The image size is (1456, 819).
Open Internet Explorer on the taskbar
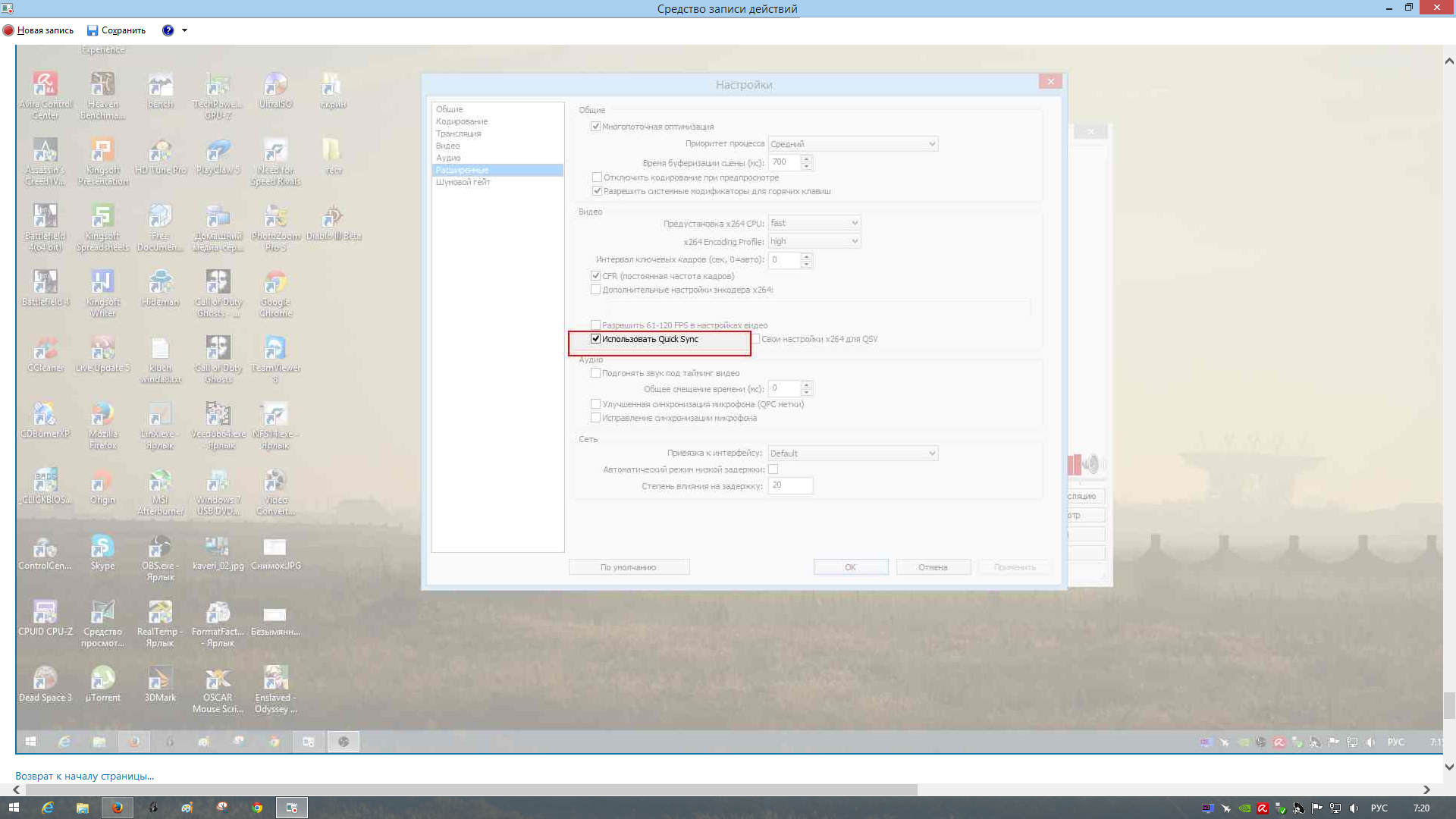[48, 808]
